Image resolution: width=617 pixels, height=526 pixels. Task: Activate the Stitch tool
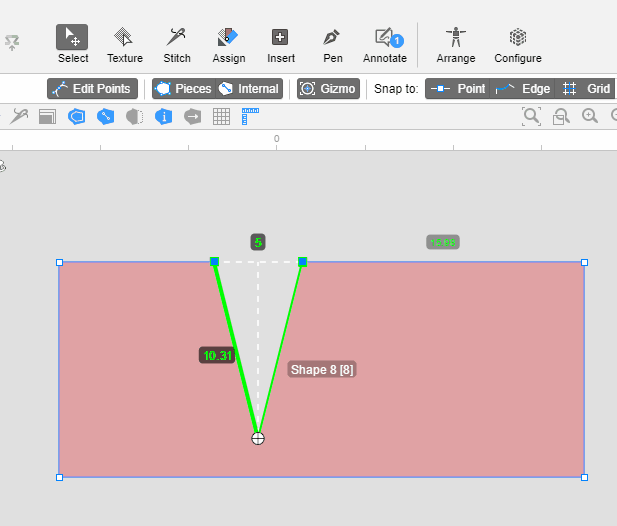click(x=177, y=44)
